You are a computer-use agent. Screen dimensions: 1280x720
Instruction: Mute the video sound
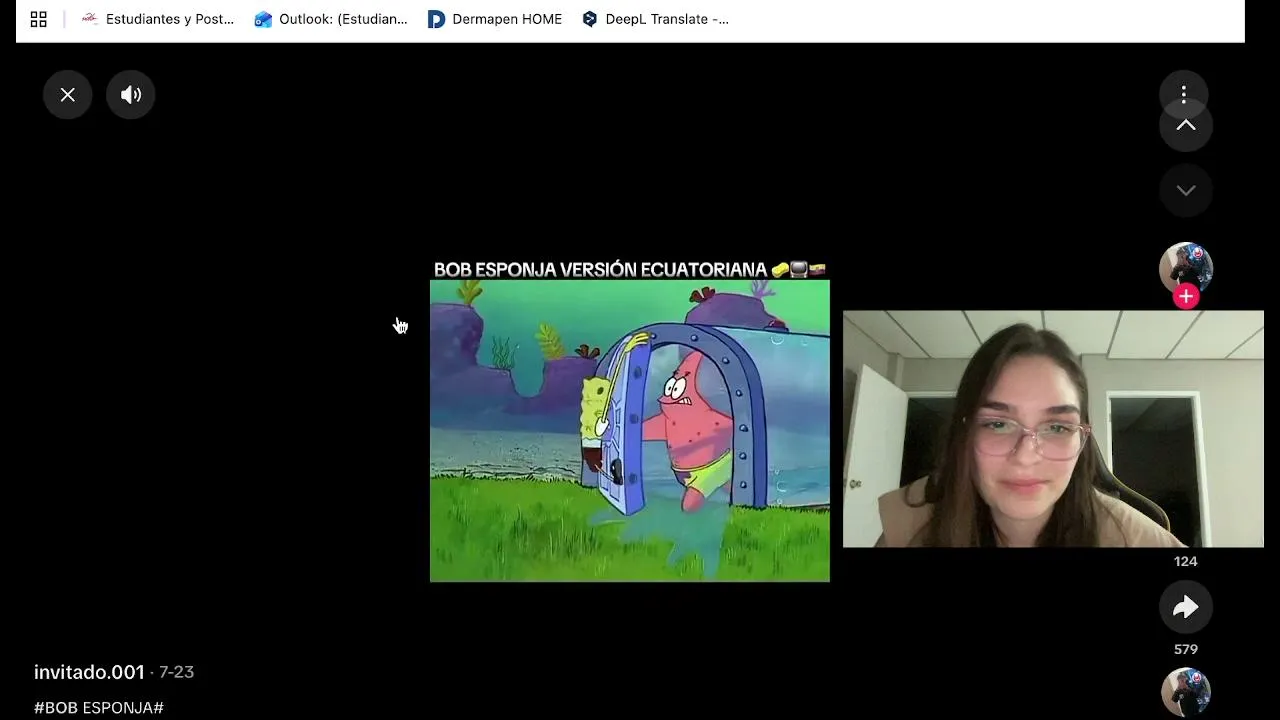pos(131,95)
